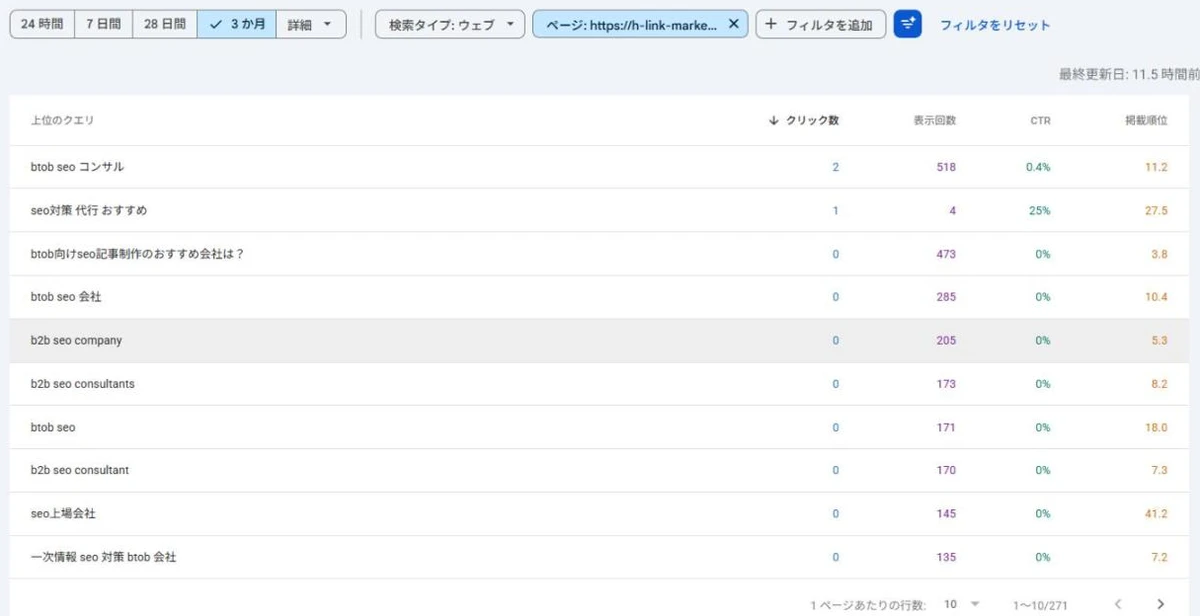This screenshot has width=1200, height=616.
Task: Open the 検索タイプ: ウェブ dropdown
Action: (x=450, y=24)
